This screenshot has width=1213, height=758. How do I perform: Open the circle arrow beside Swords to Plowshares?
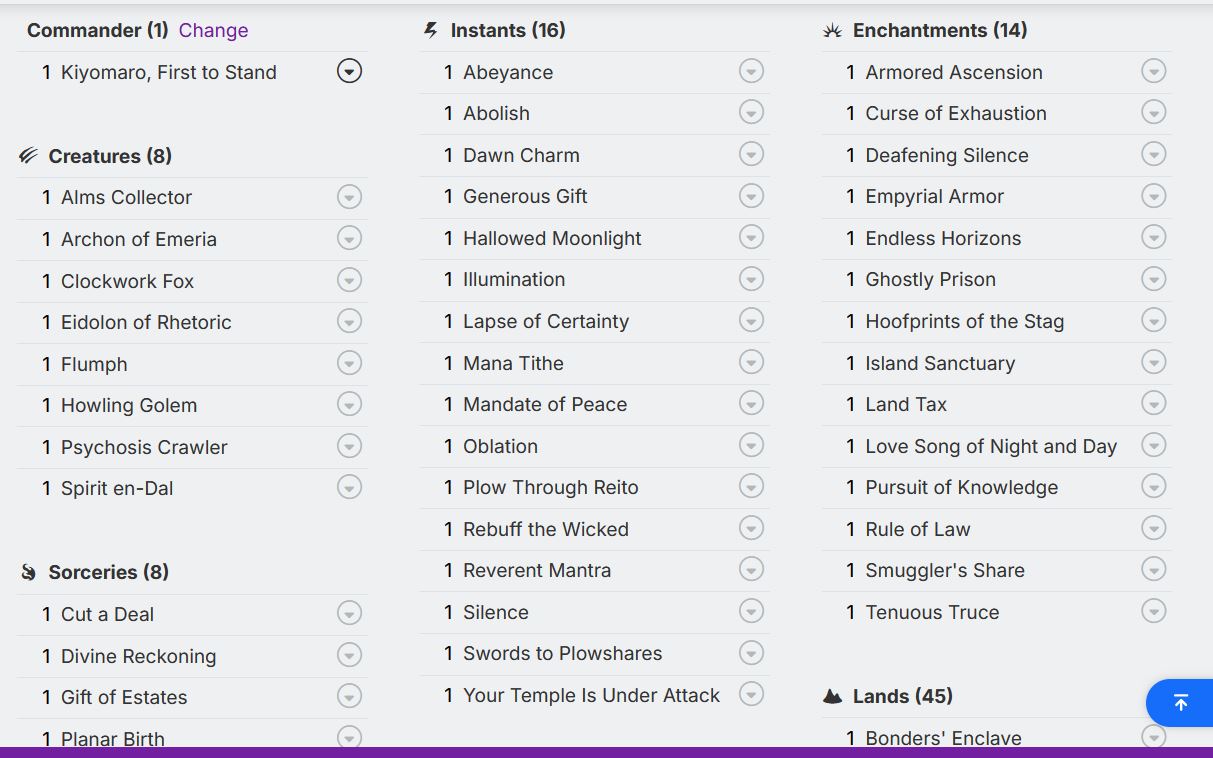click(x=751, y=653)
